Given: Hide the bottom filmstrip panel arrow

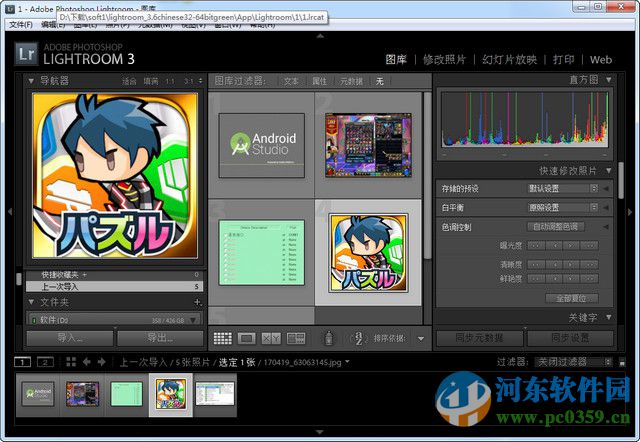Looking at the screenshot, I should pos(320,432).
